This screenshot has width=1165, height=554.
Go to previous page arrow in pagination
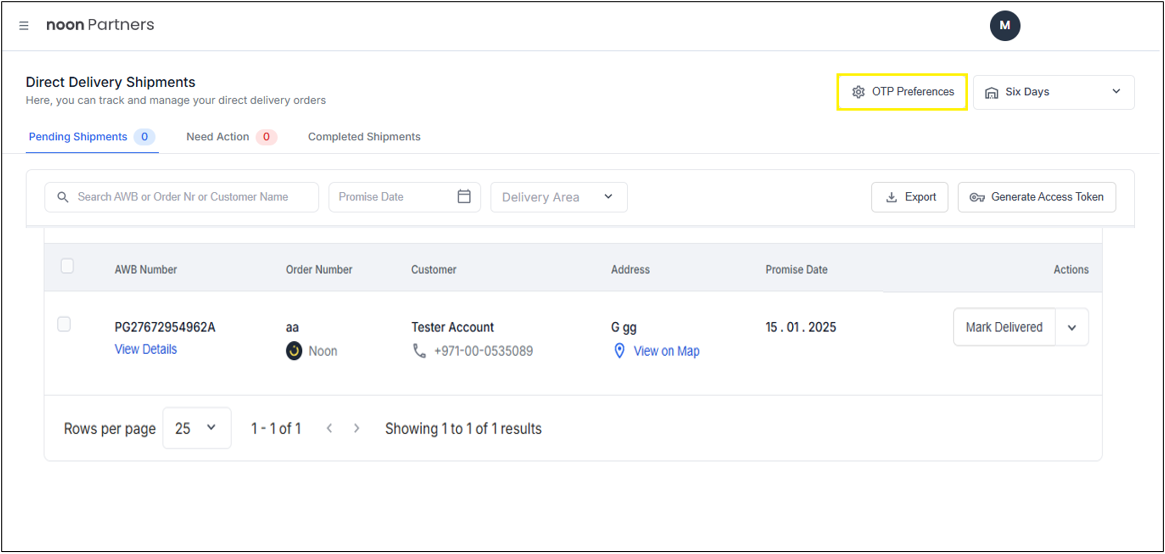(x=329, y=428)
